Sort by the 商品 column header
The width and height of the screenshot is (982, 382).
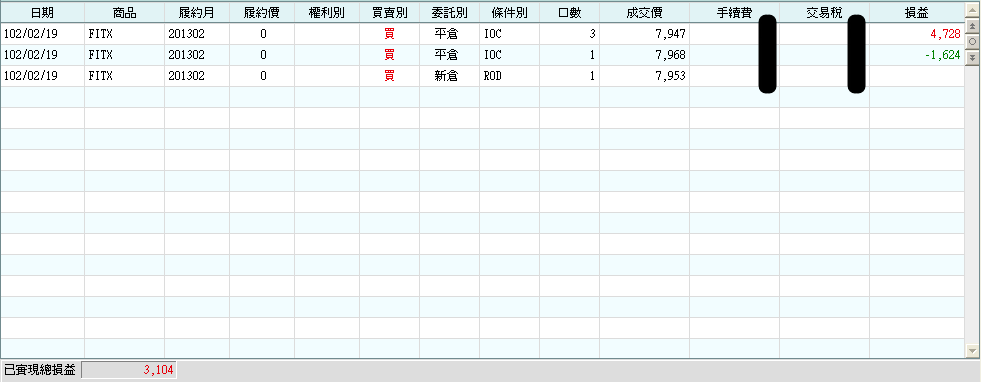124,12
